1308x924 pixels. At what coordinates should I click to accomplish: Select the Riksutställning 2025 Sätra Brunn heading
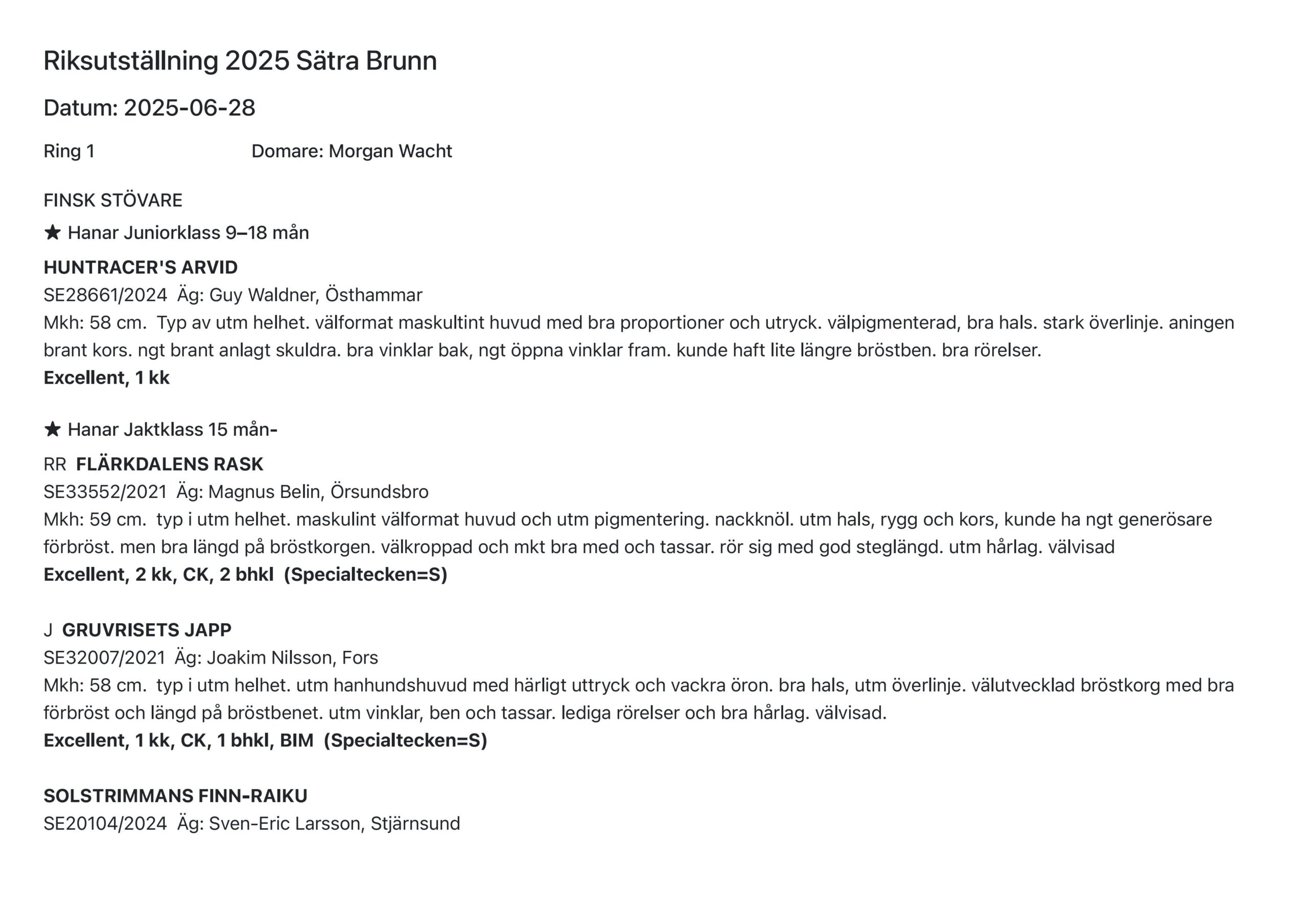241,60
